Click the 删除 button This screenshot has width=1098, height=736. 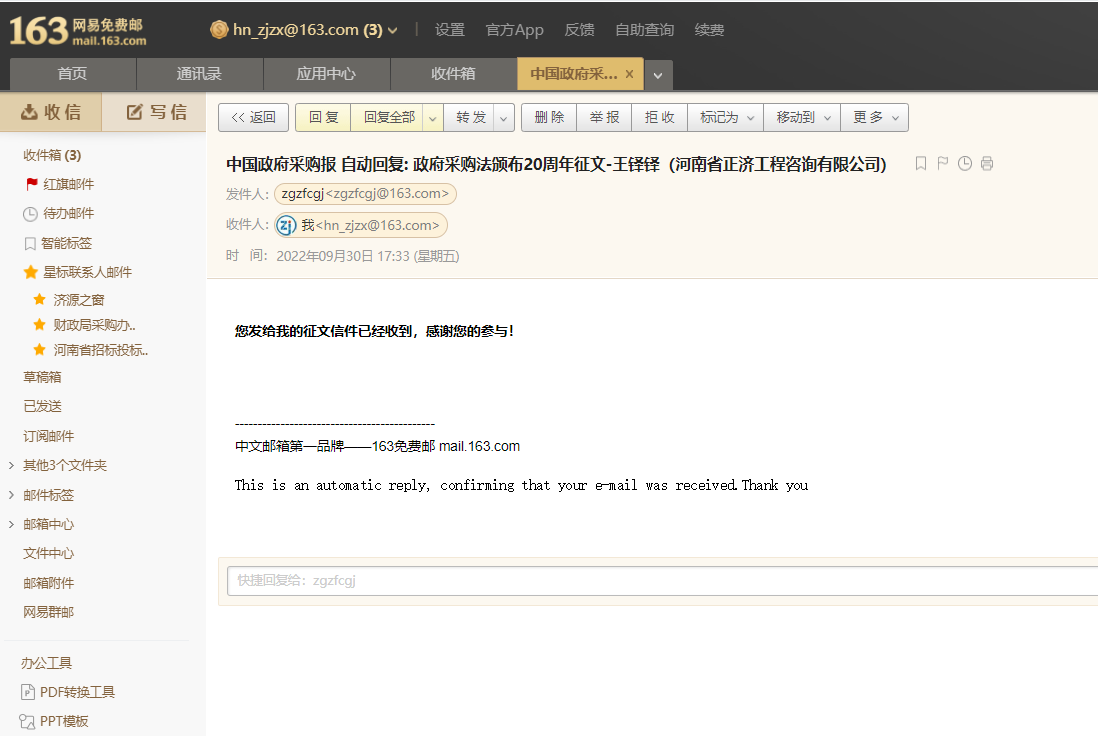click(549, 118)
